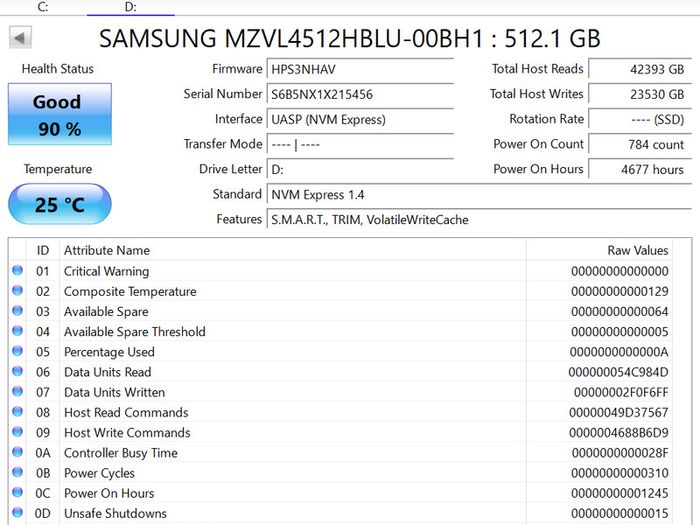Click raw value 0000000000015
The width and height of the screenshot is (700, 525).
pyautogui.click(x=620, y=513)
